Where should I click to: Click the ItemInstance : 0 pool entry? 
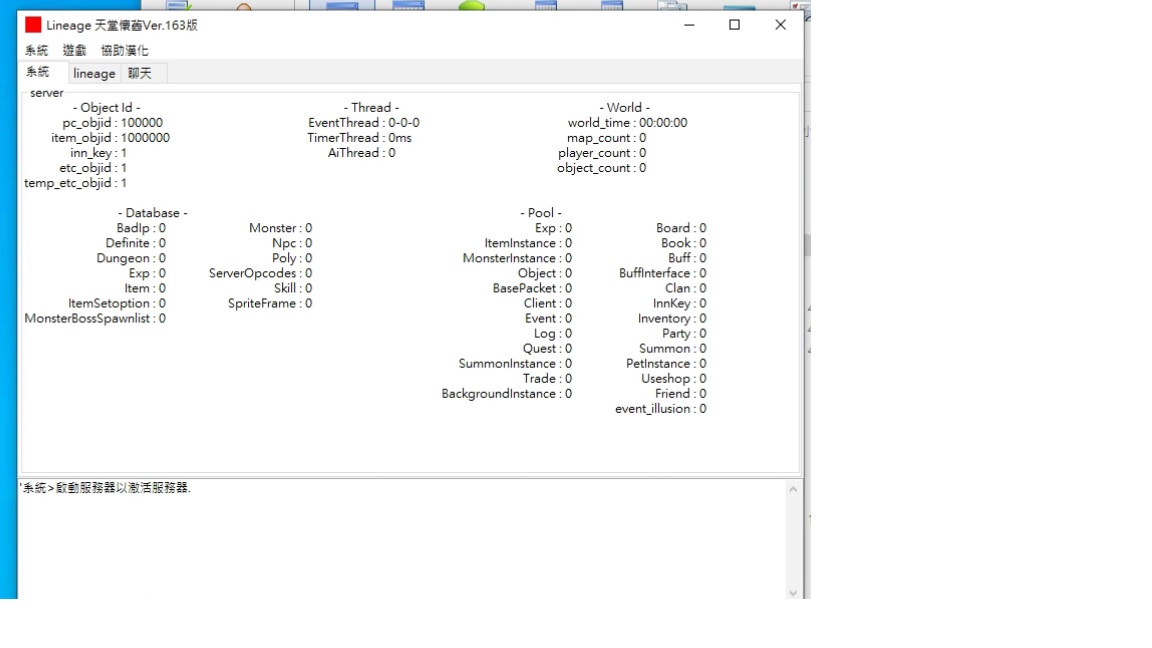point(528,243)
